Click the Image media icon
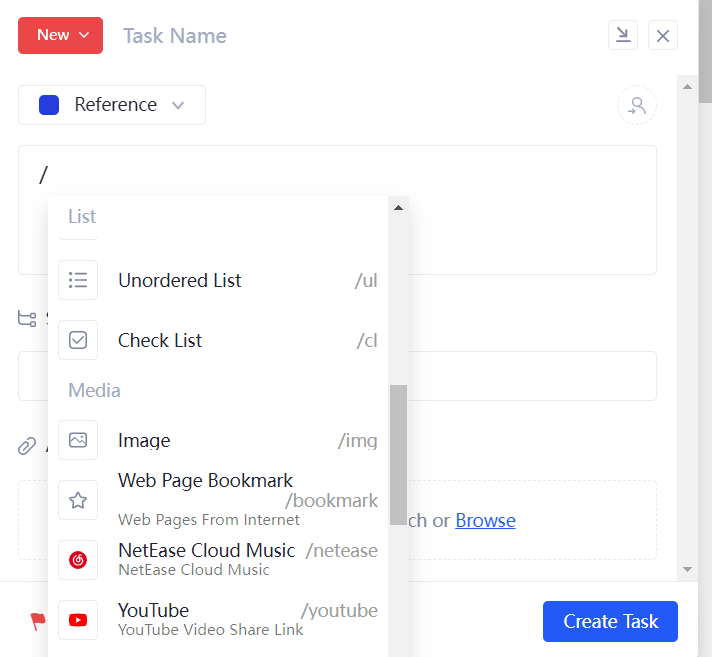The width and height of the screenshot is (712, 657). (78, 440)
